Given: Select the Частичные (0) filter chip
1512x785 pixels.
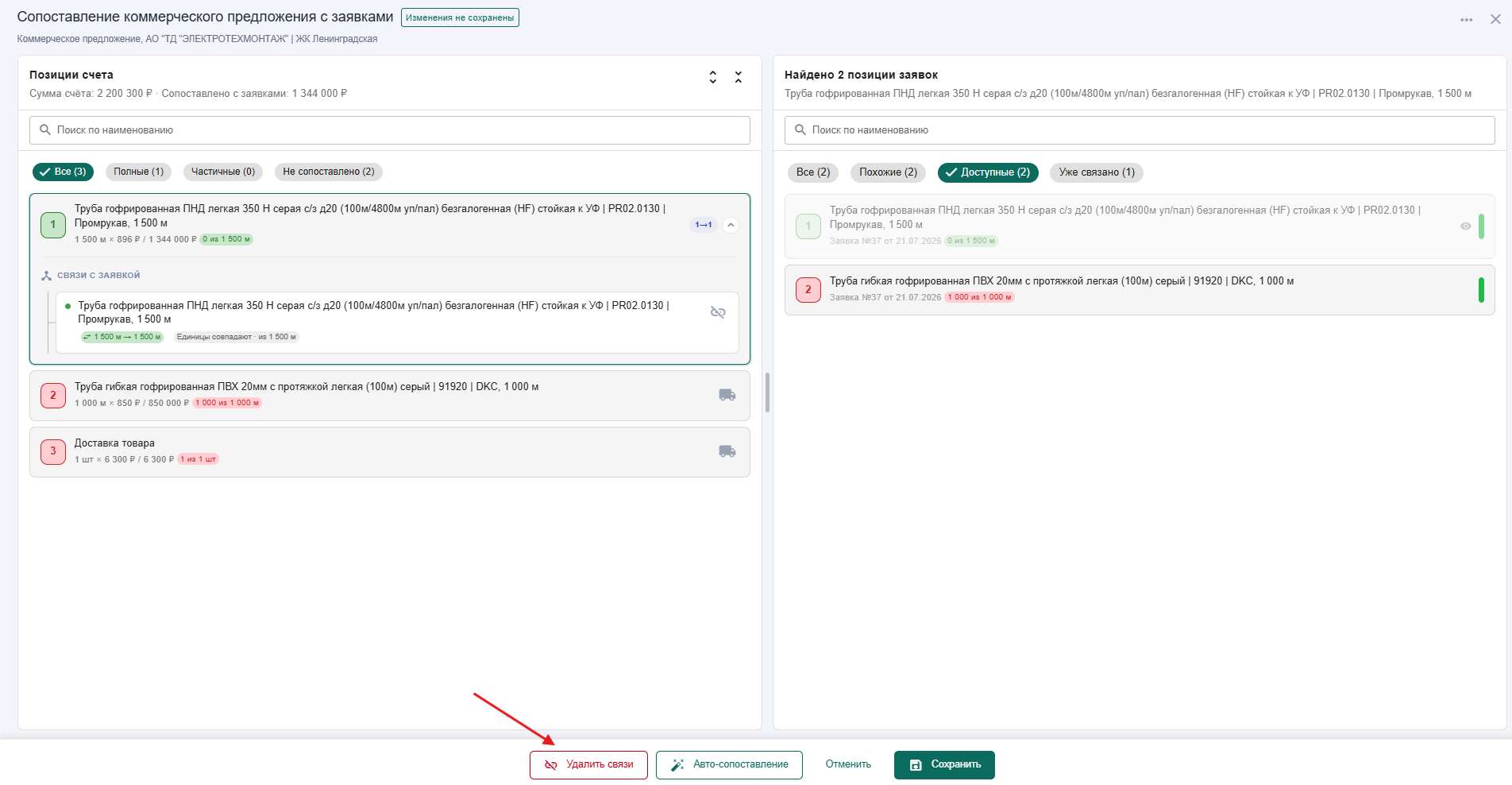Looking at the screenshot, I should 223,172.
